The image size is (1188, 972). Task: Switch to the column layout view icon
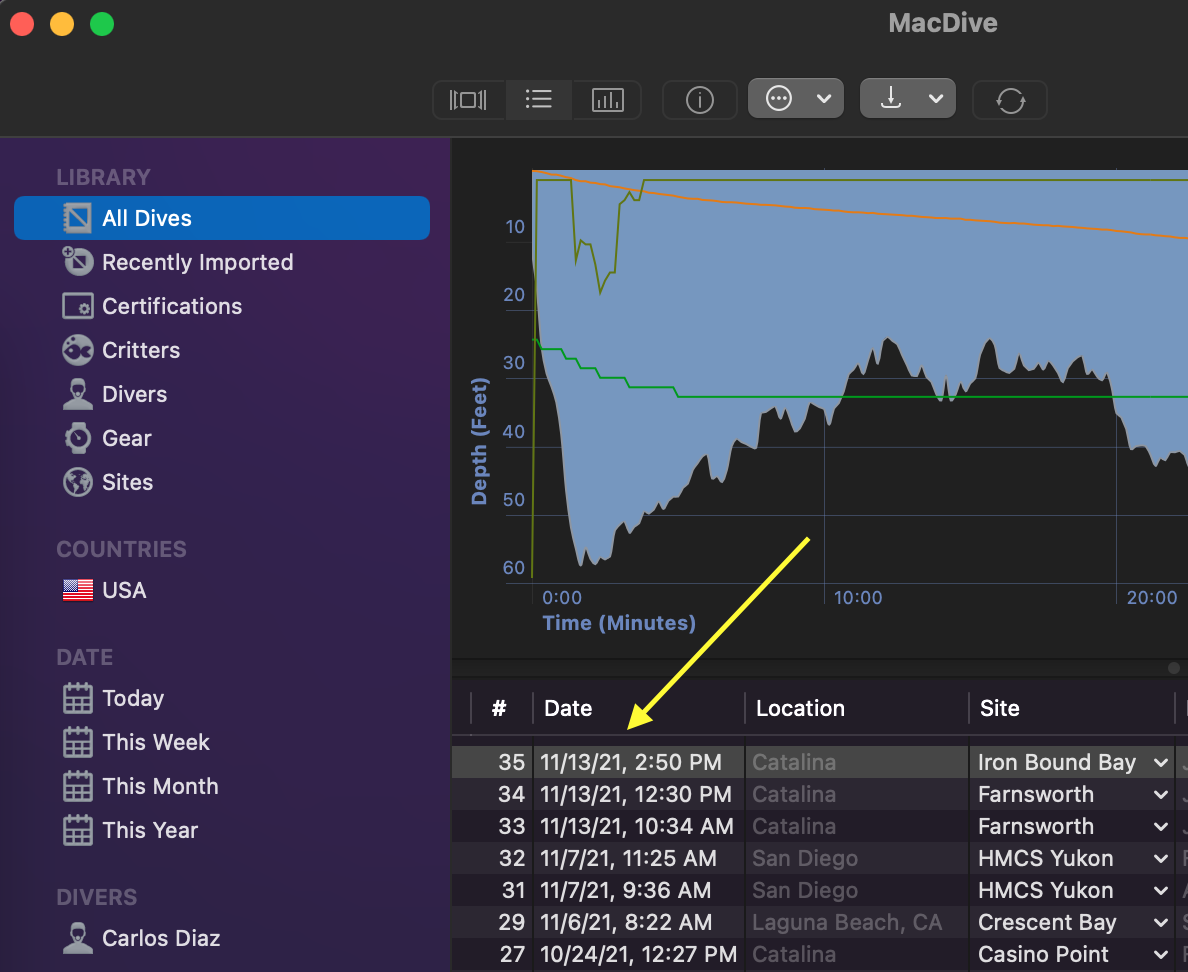pos(468,100)
